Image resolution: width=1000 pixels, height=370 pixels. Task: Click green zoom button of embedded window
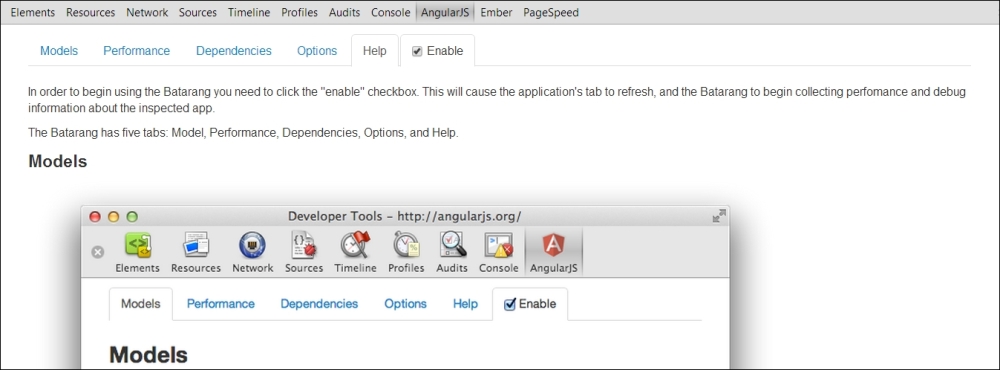132,217
